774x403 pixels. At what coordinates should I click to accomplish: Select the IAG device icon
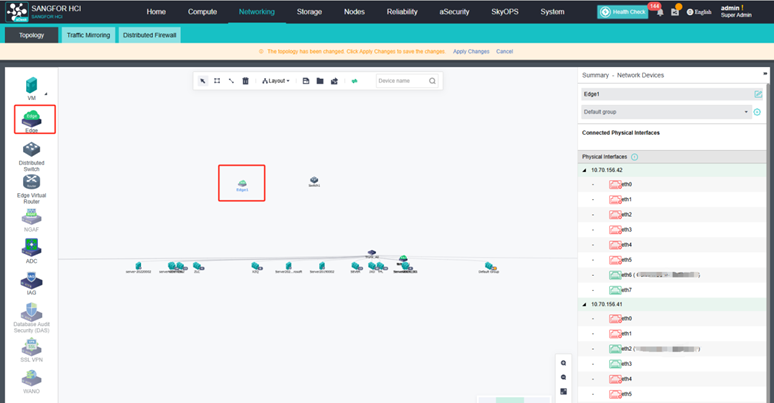32,281
